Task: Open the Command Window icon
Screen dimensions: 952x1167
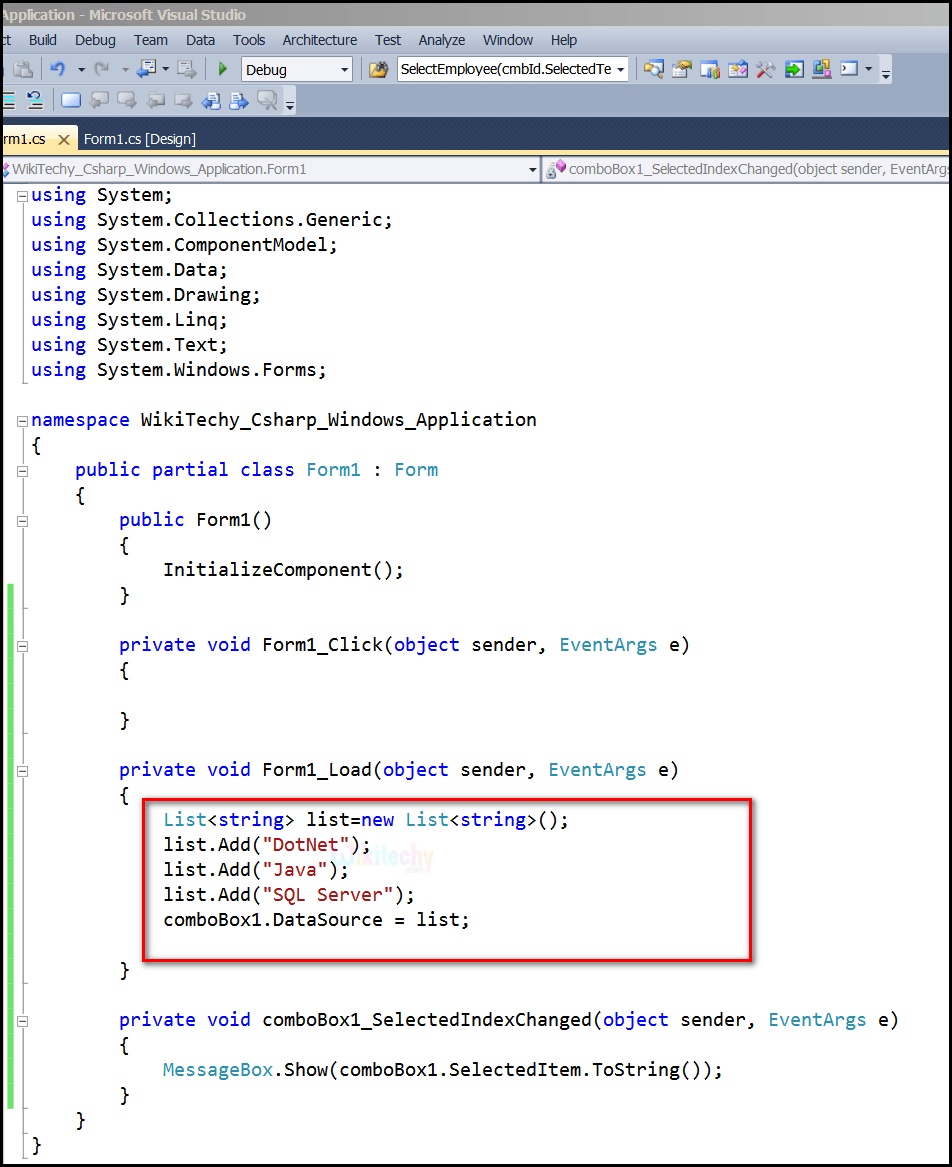Action: pyautogui.click(x=848, y=69)
